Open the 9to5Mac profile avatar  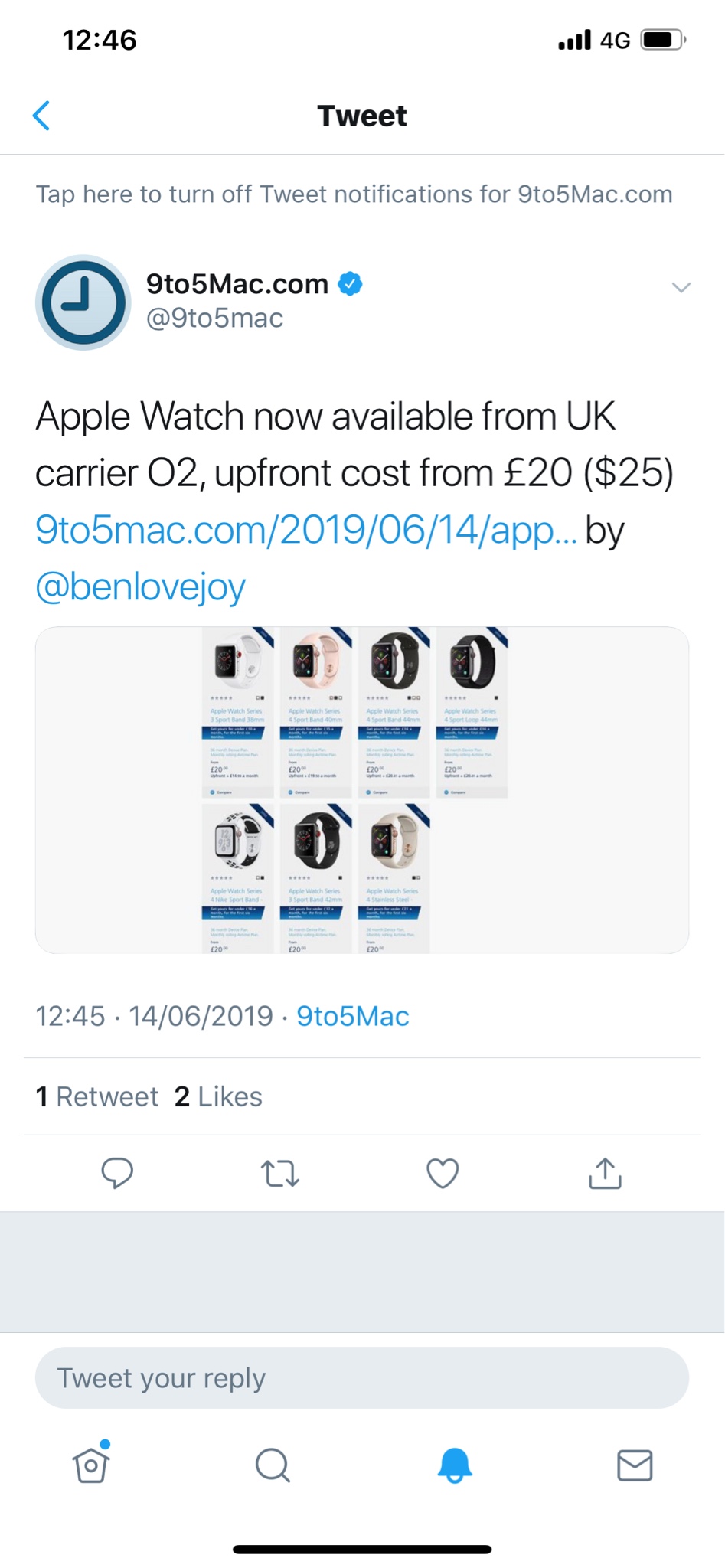[83, 302]
